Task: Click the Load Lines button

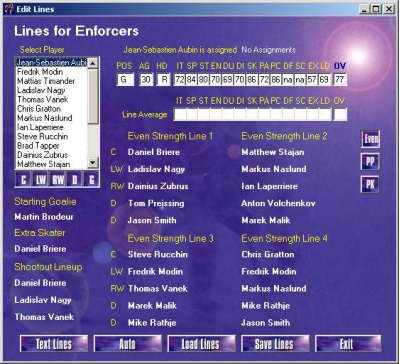Action: 201,344
